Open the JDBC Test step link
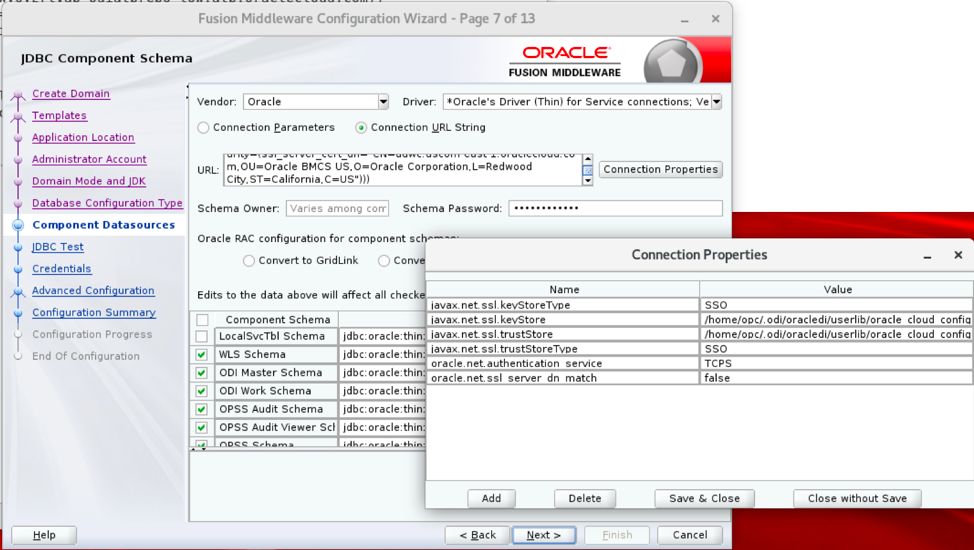 click(x=57, y=247)
